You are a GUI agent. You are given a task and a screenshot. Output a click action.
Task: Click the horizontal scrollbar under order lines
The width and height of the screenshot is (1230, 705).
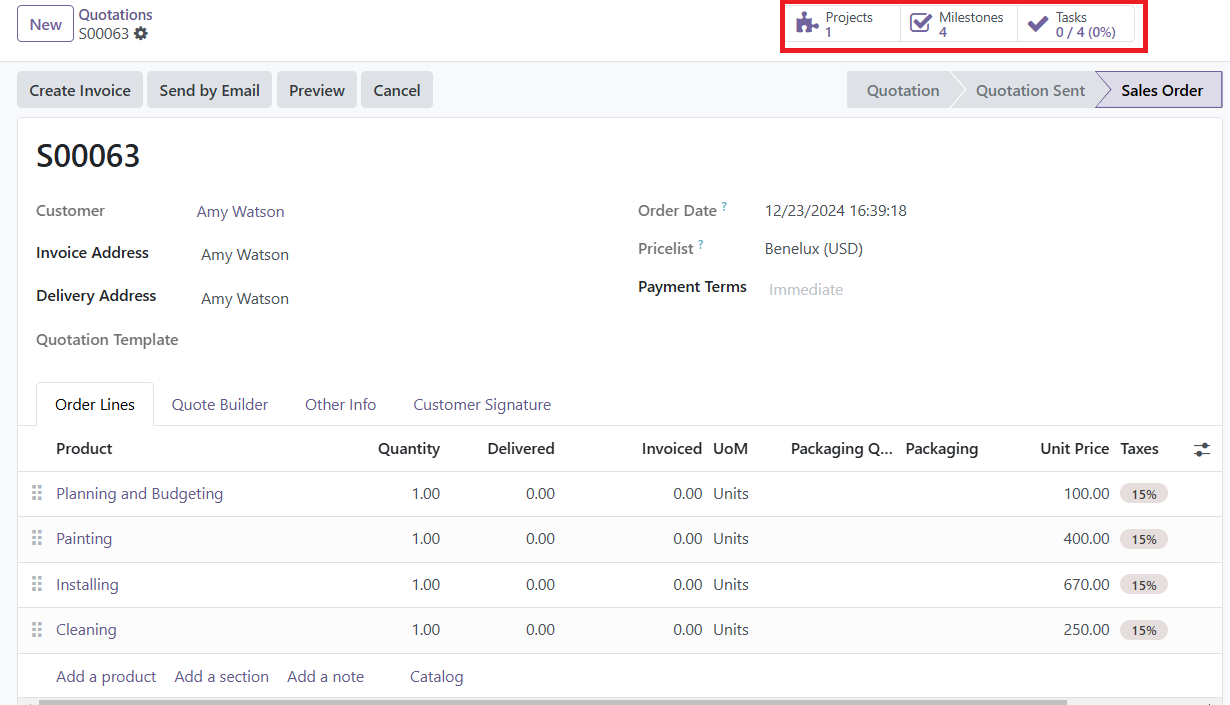click(x=553, y=701)
